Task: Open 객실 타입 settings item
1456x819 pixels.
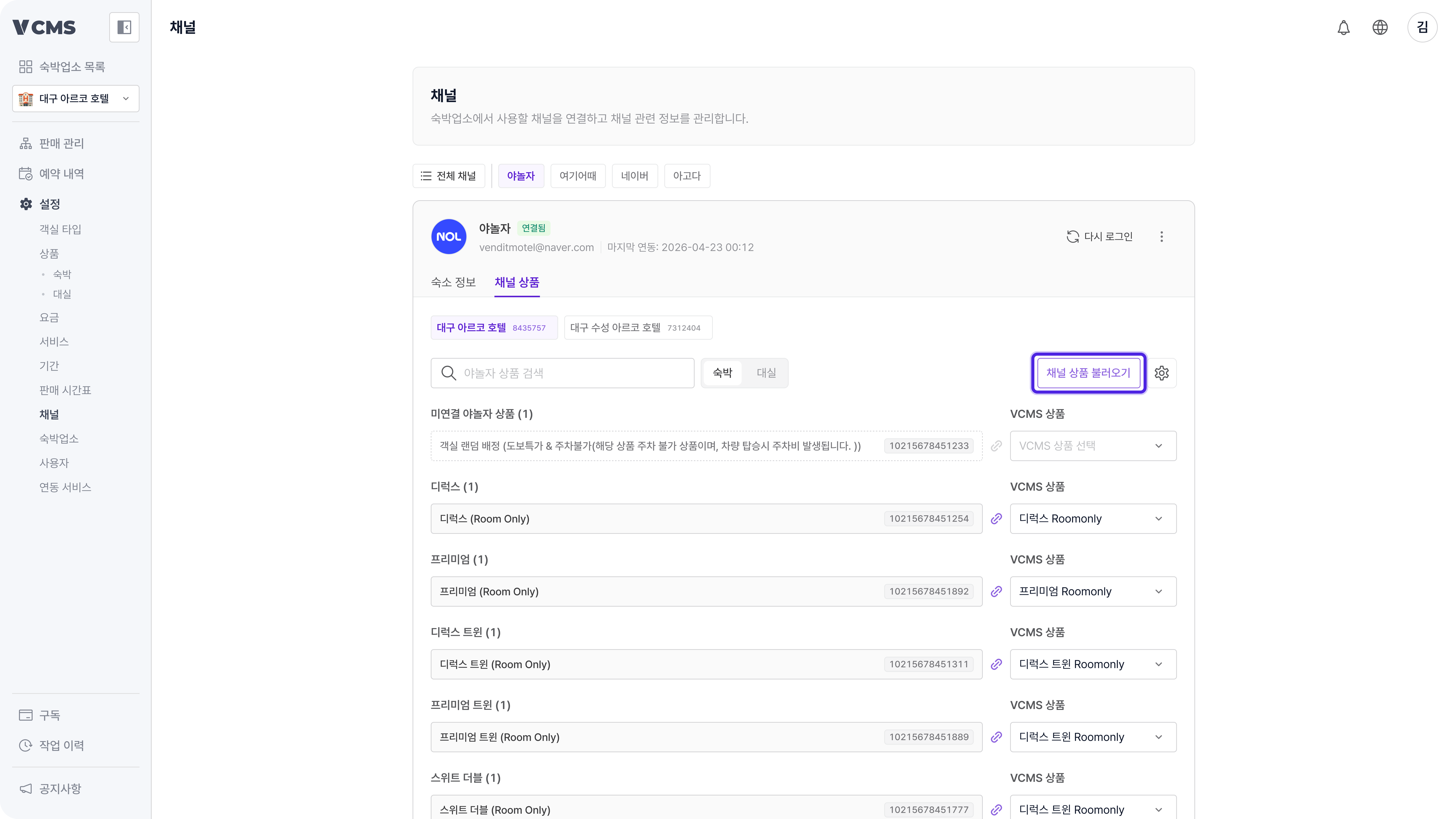Action: (60, 229)
